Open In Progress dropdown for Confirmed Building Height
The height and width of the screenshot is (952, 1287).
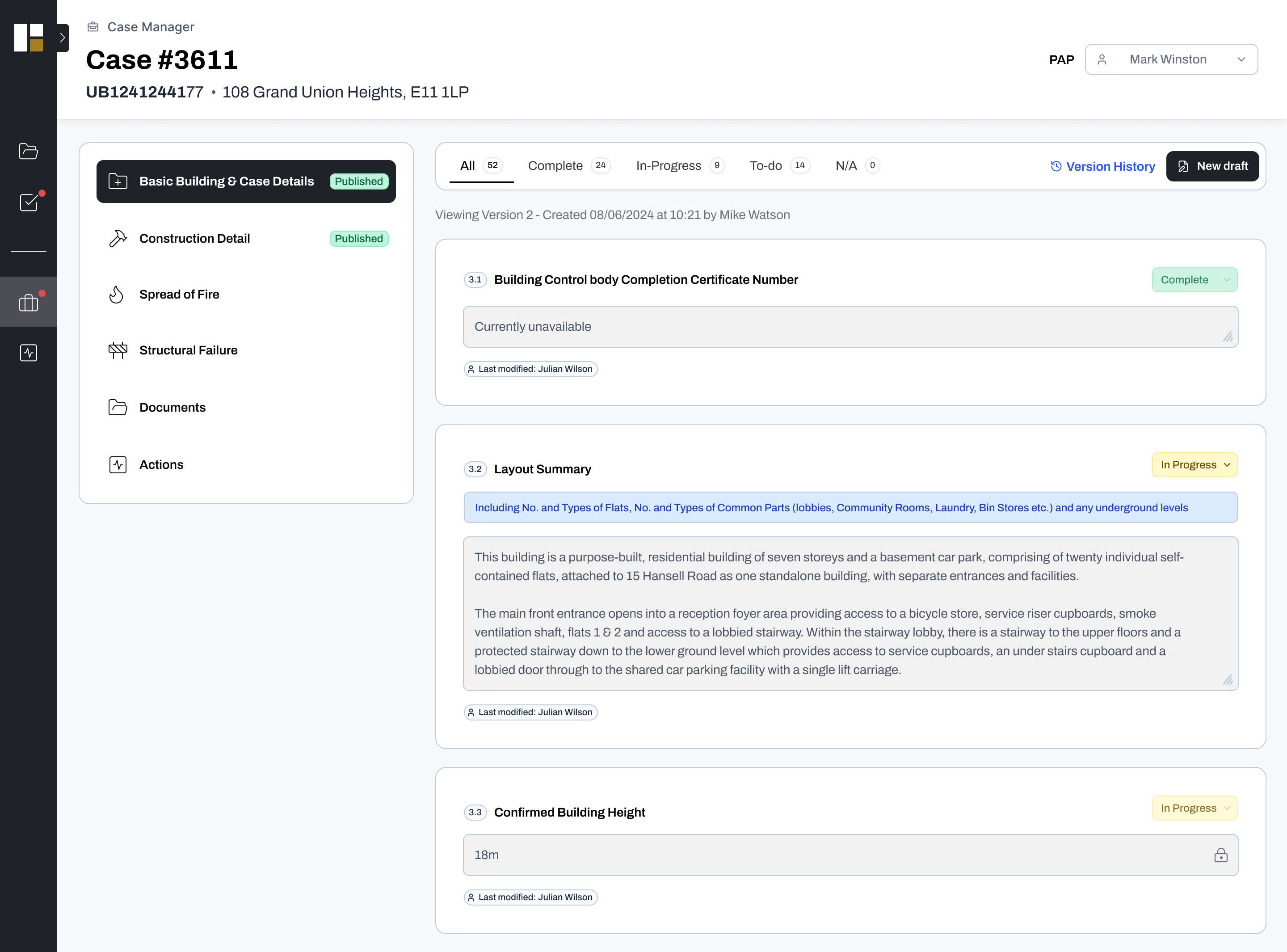coord(1194,809)
